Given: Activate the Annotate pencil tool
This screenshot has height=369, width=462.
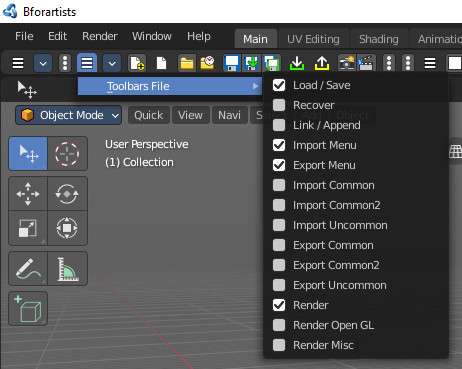Looking at the screenshot, I should (x=28, y=269).
